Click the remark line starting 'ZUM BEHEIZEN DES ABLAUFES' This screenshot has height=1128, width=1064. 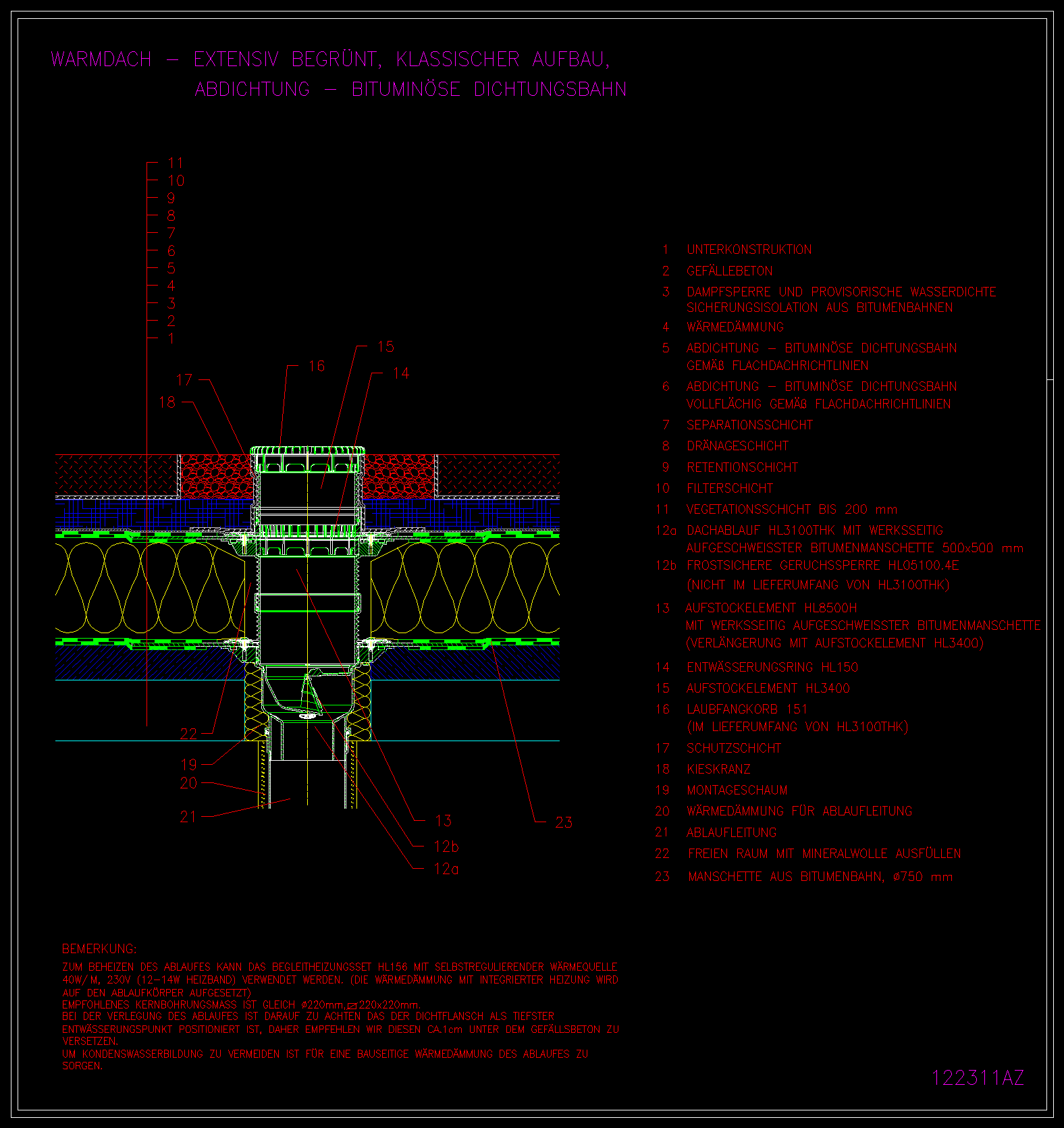click(340, 967)
